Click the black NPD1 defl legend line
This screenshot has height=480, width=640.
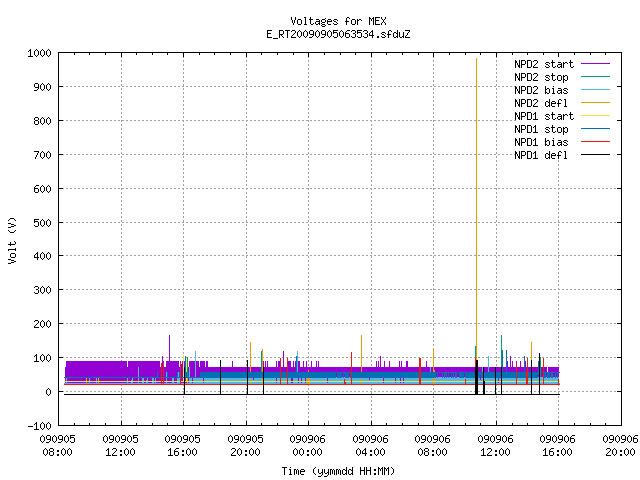pos(595,155)
